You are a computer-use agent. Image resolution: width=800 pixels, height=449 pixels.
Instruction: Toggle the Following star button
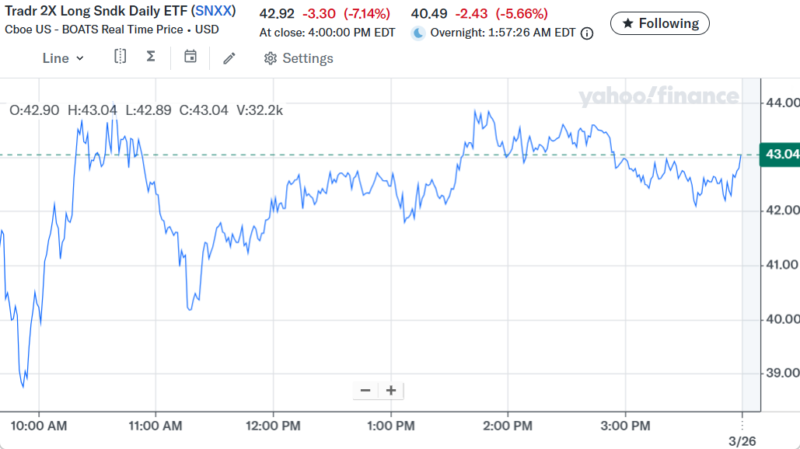pyautogui.click(x=660, y=22)
